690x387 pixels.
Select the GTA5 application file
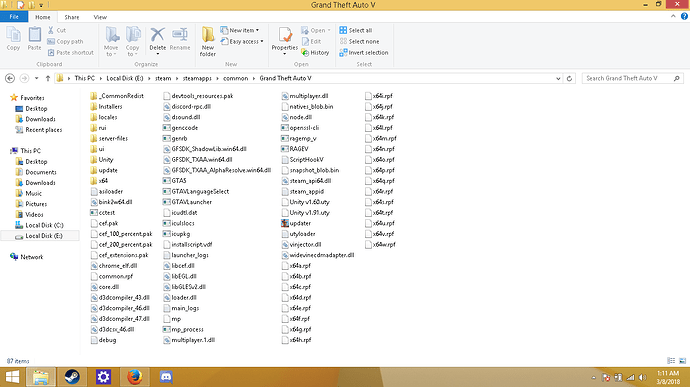click(175, 181)
